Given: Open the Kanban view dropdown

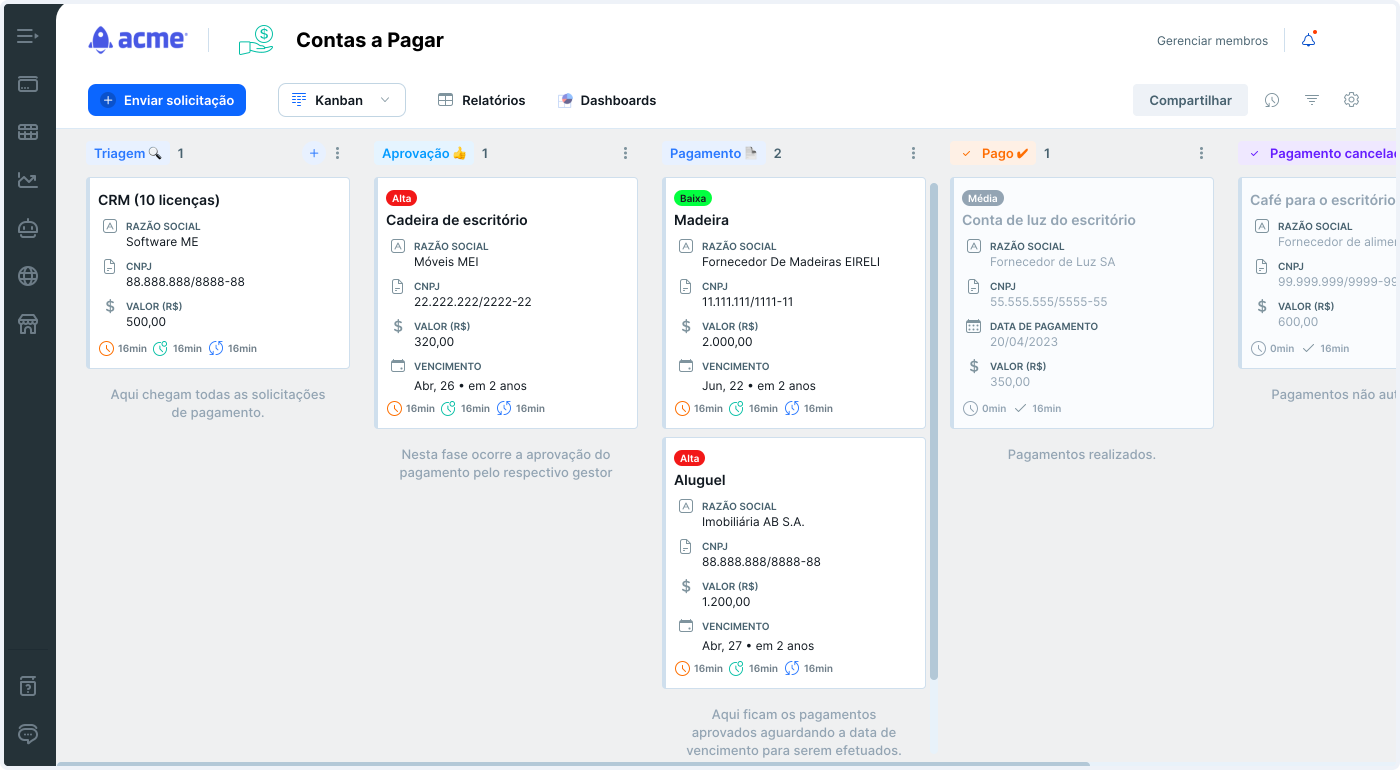Looking at the screenshot, I should pos(341,100).
